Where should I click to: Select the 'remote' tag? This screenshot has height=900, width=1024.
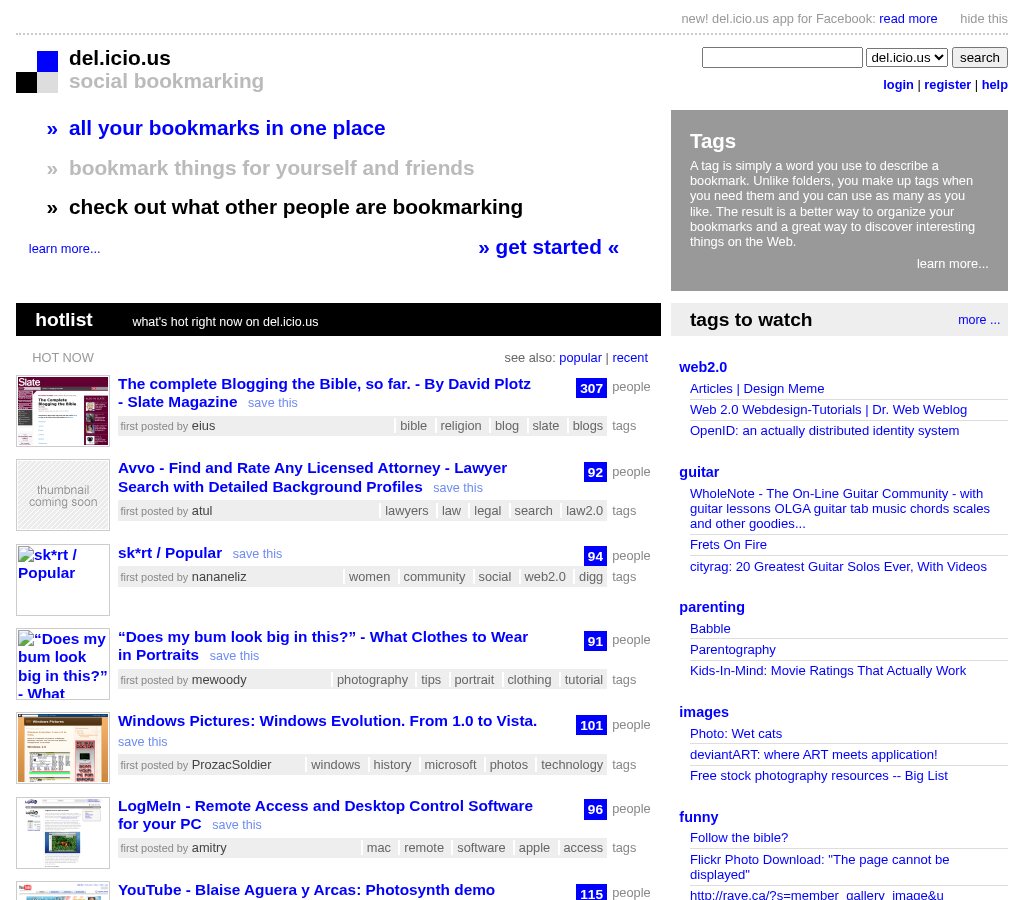(423, 848)
